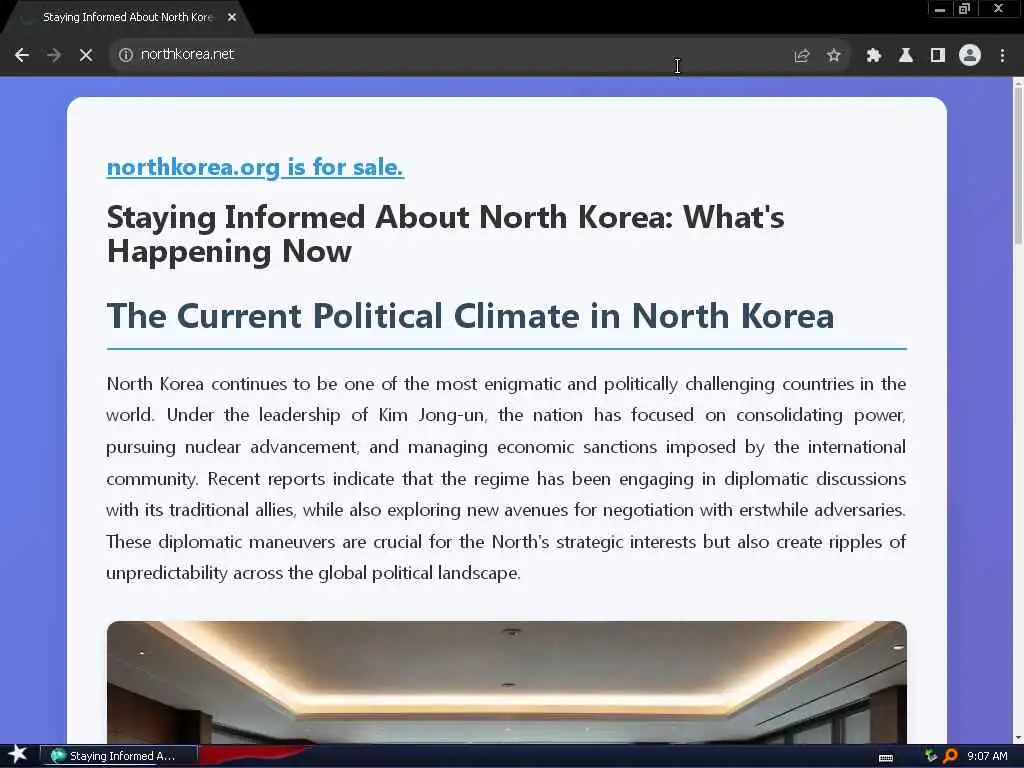Viewport: 1024px width, 768px height.
Task: Click the orange magnifier tray icon
Action: 951,756
